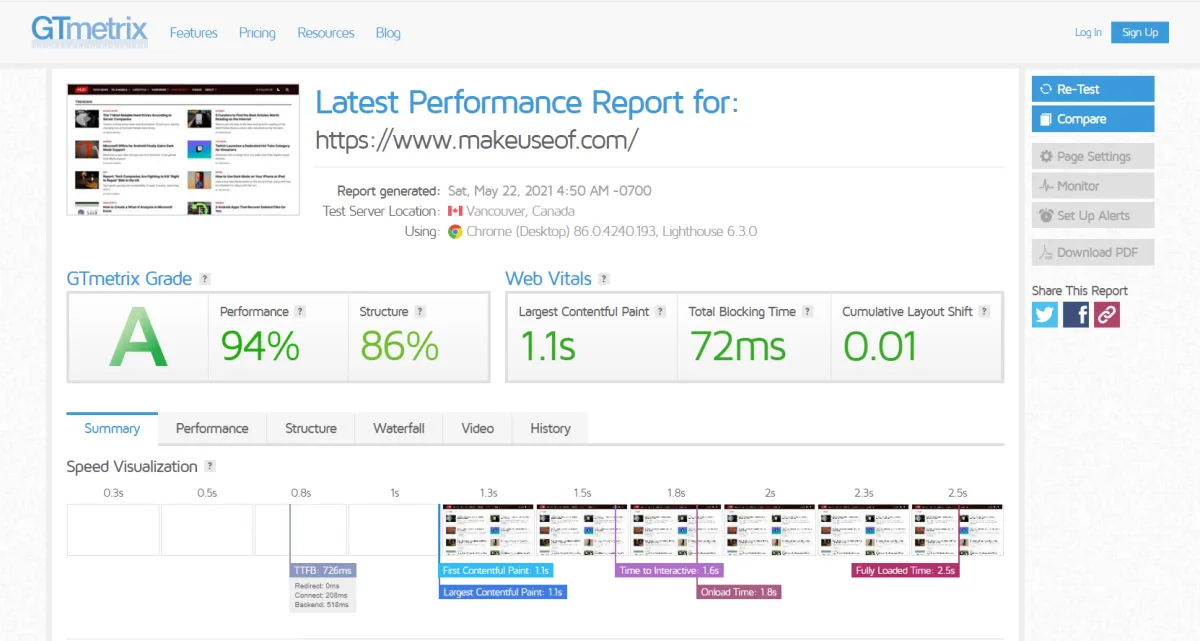
Task: Click Set Up Alerts button
Action: [1093, 215]
